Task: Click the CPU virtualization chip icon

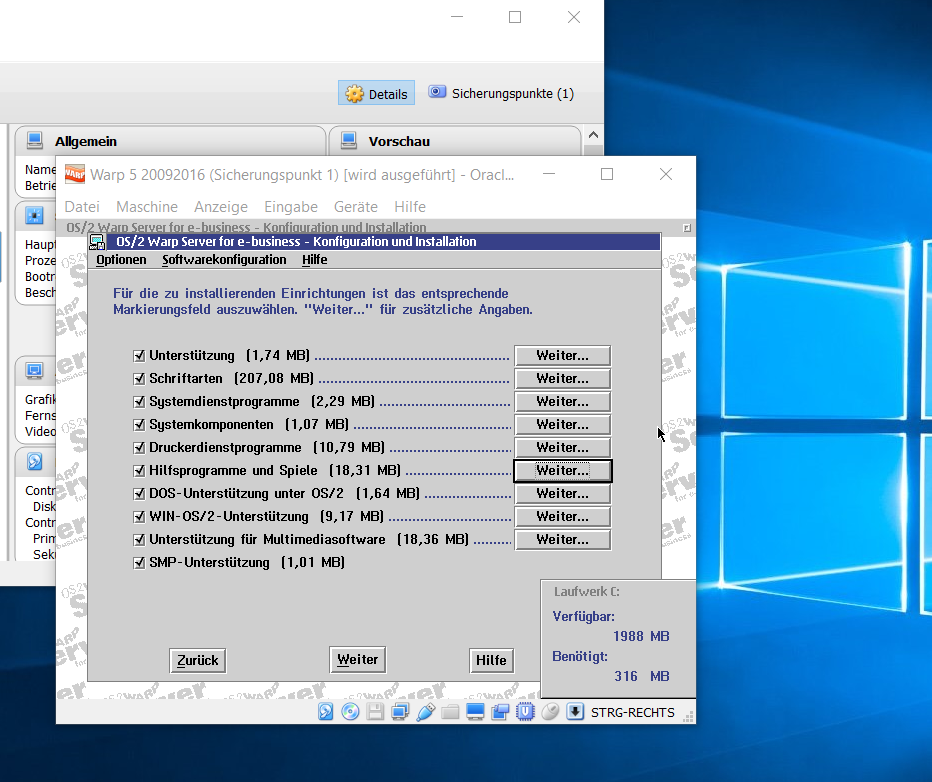Action: pos(525,711)
